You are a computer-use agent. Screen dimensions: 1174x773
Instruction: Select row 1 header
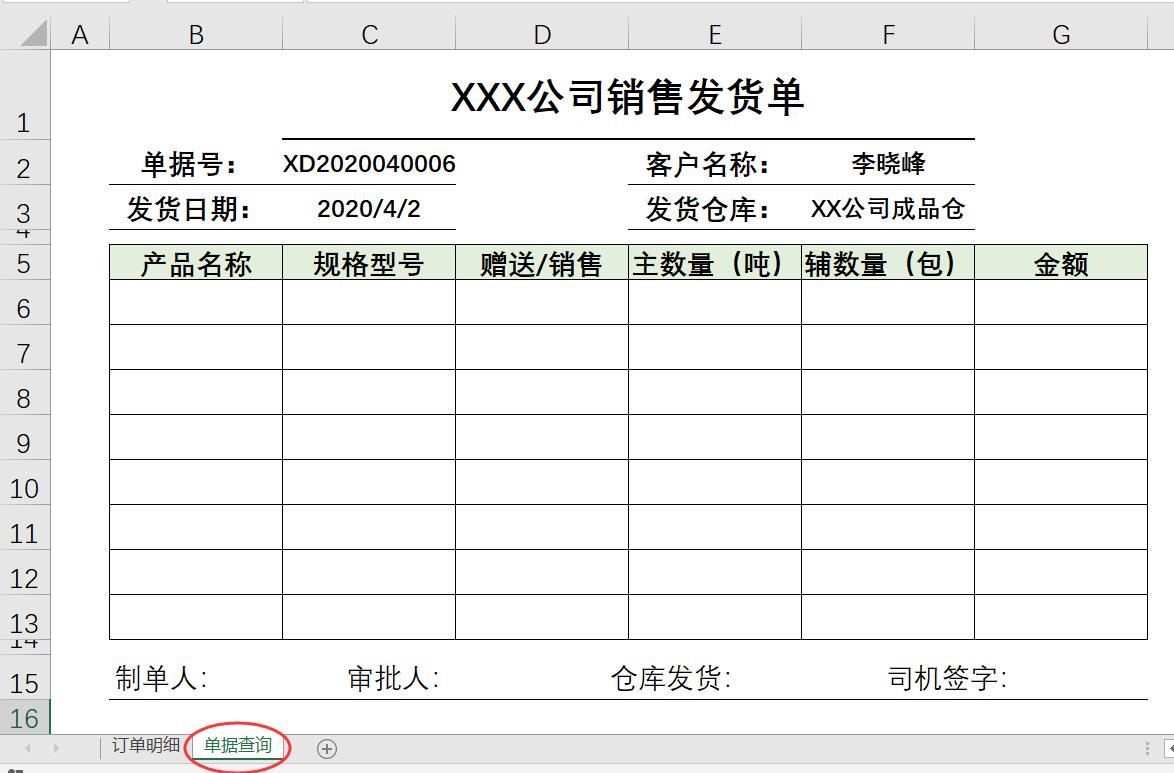[25, 95]
